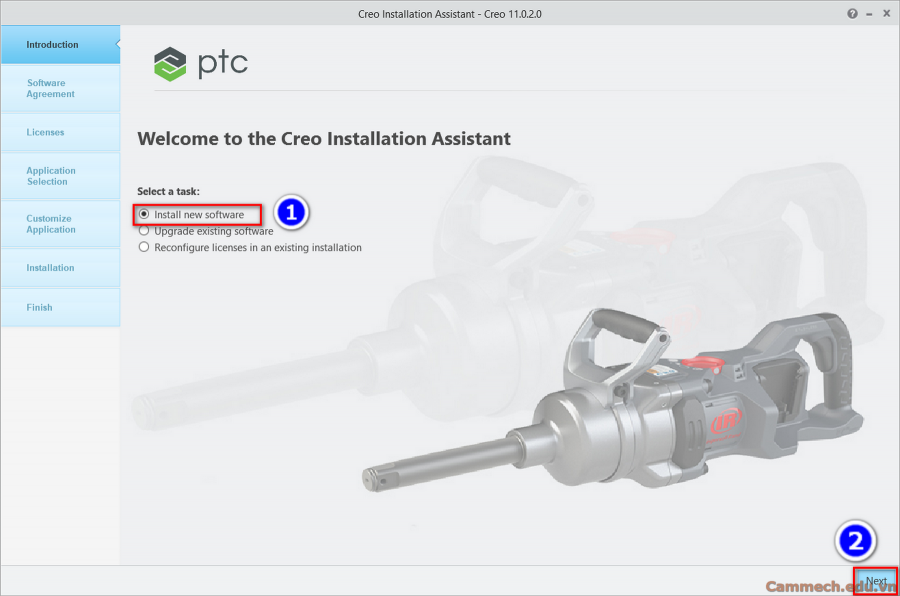This screenshot has height=596, width=900.
Task: Open Help using the question mark icon
Action: click(x=852, y=13)
